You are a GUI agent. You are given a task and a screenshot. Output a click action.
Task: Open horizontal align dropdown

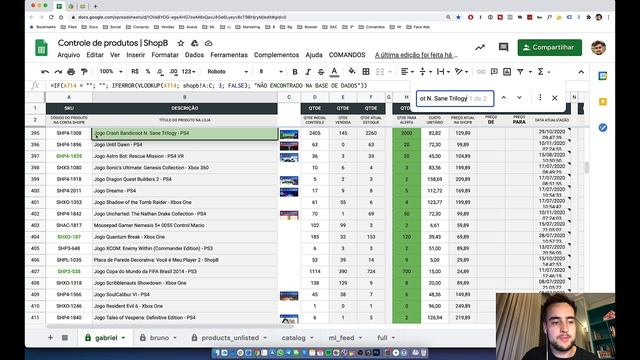(x=407, y=72)
